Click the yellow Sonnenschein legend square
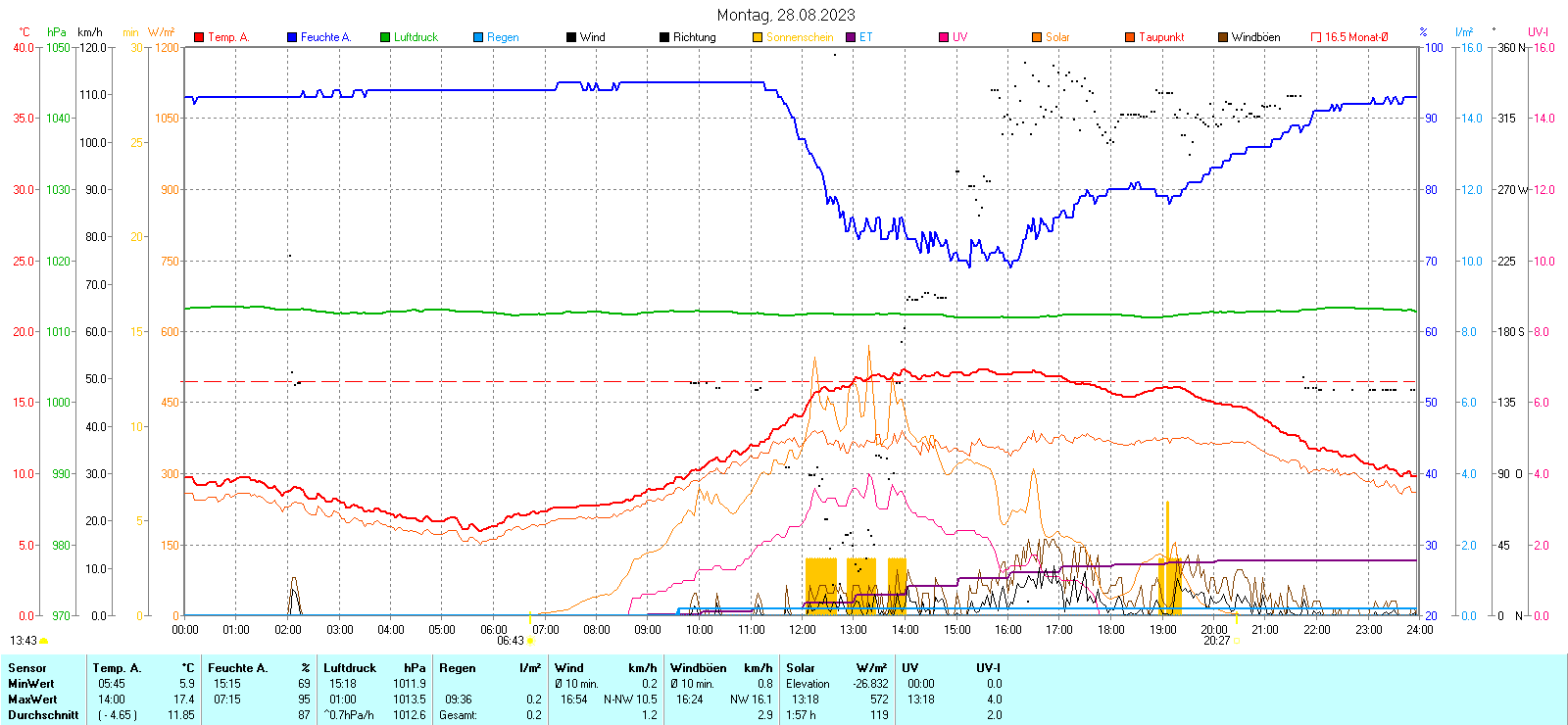This screenshot has height=725, width=1568. point(758,37)
